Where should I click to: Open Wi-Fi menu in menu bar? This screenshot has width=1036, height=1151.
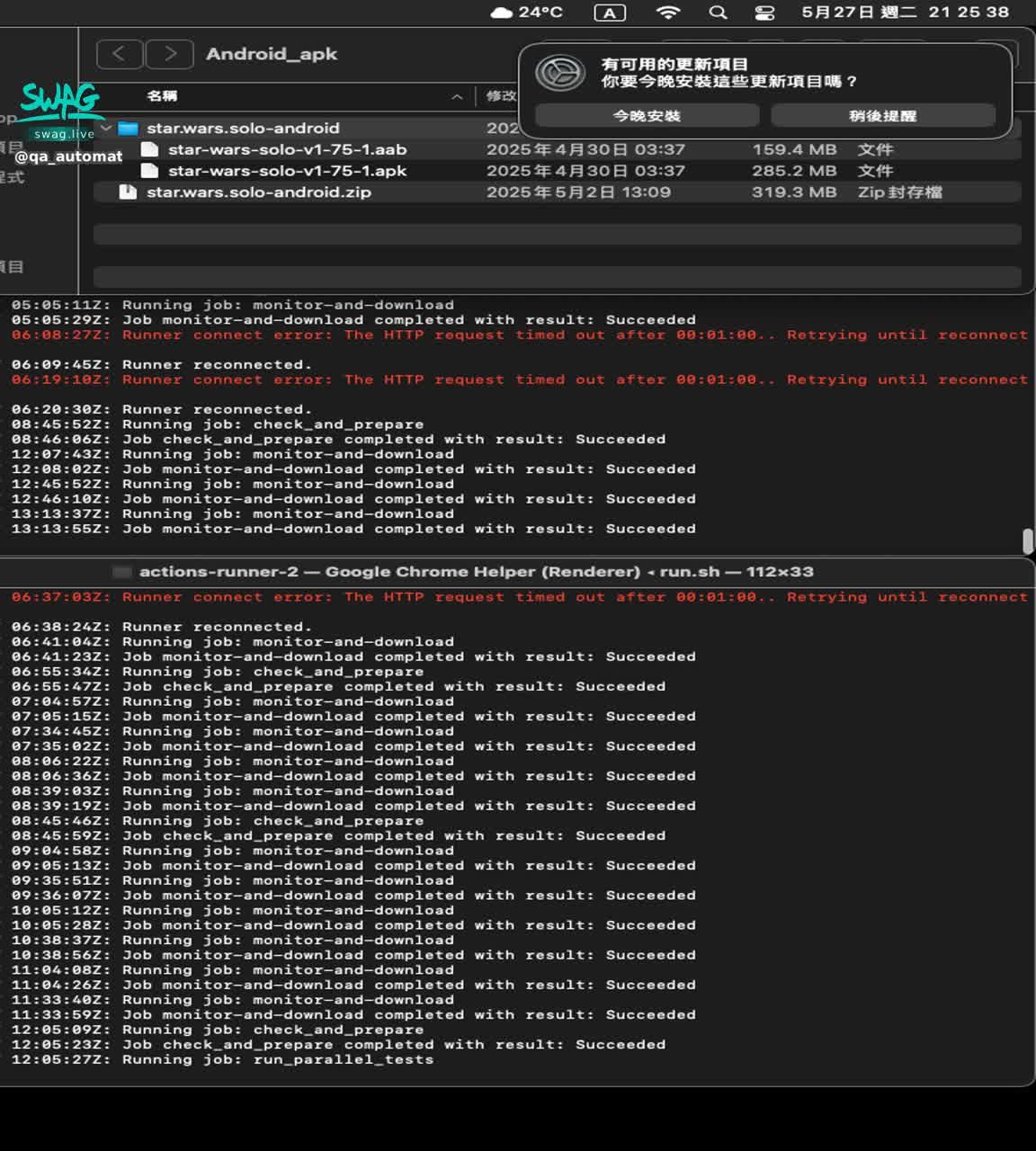click(x=668, y=13)
